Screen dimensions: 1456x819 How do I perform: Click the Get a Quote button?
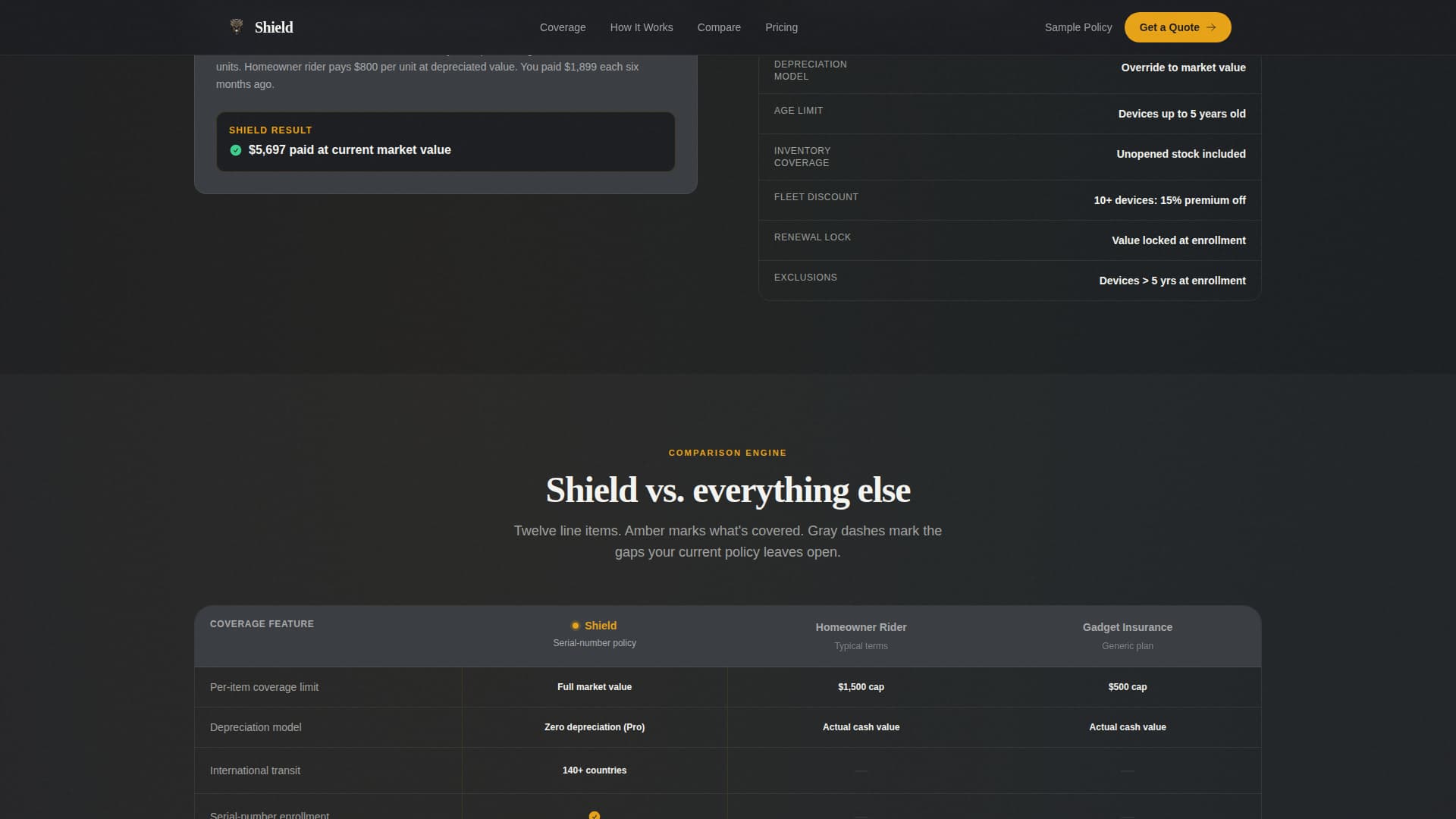tap(1178, 27)
